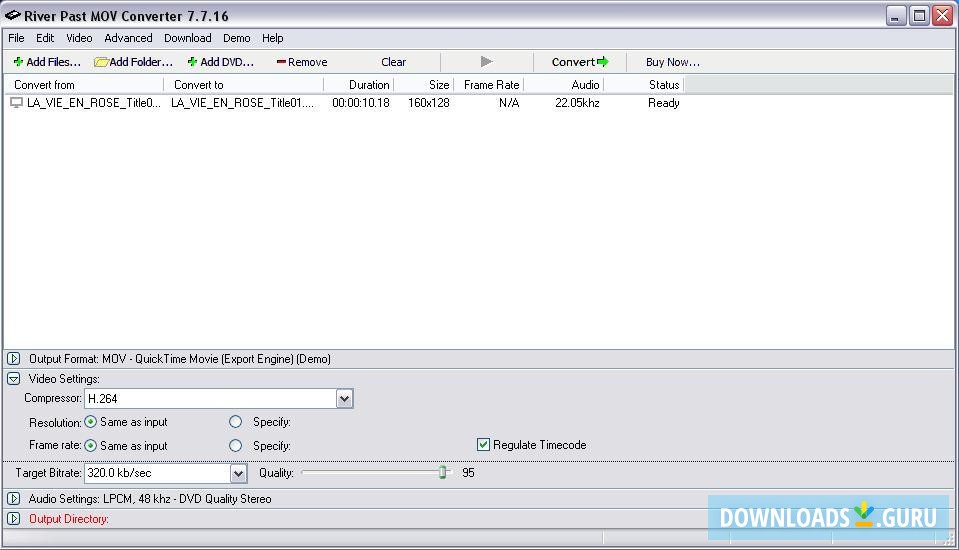Click the Audio column header
Screen dimensions: 959x550
click(564, 84)
